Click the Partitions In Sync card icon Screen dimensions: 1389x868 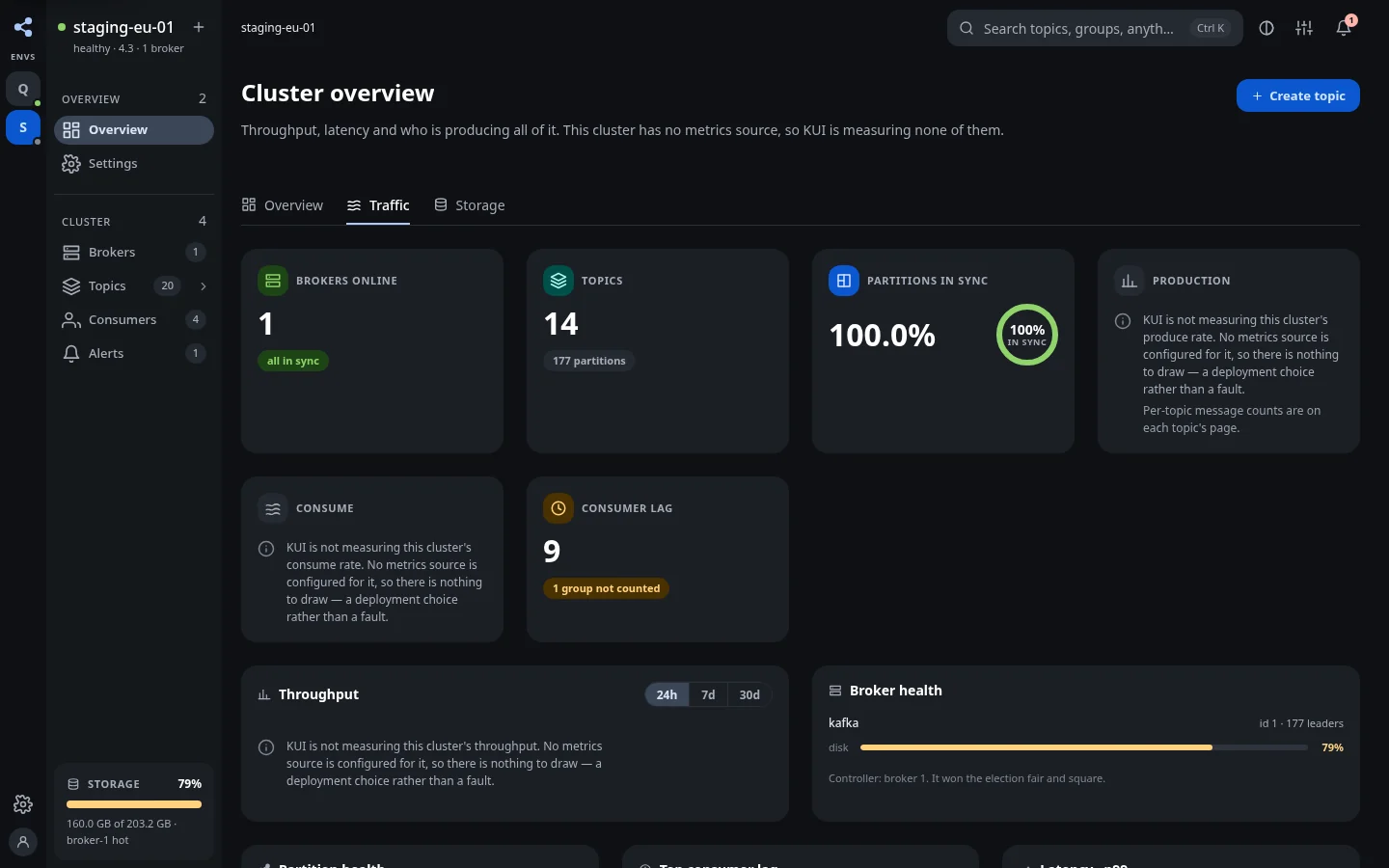tap(844, 281)
